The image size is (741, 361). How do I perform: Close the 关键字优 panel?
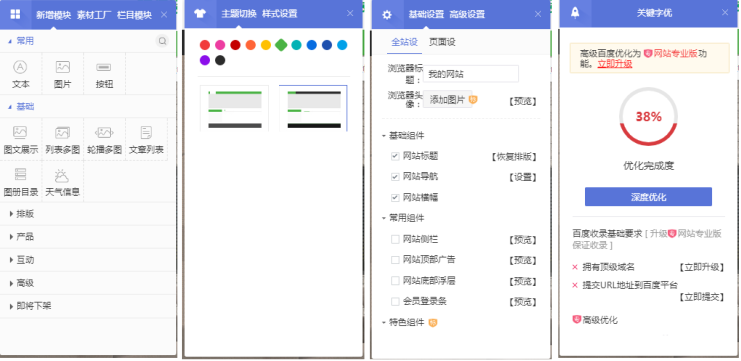pyautogui.click(x=725, y=12)
